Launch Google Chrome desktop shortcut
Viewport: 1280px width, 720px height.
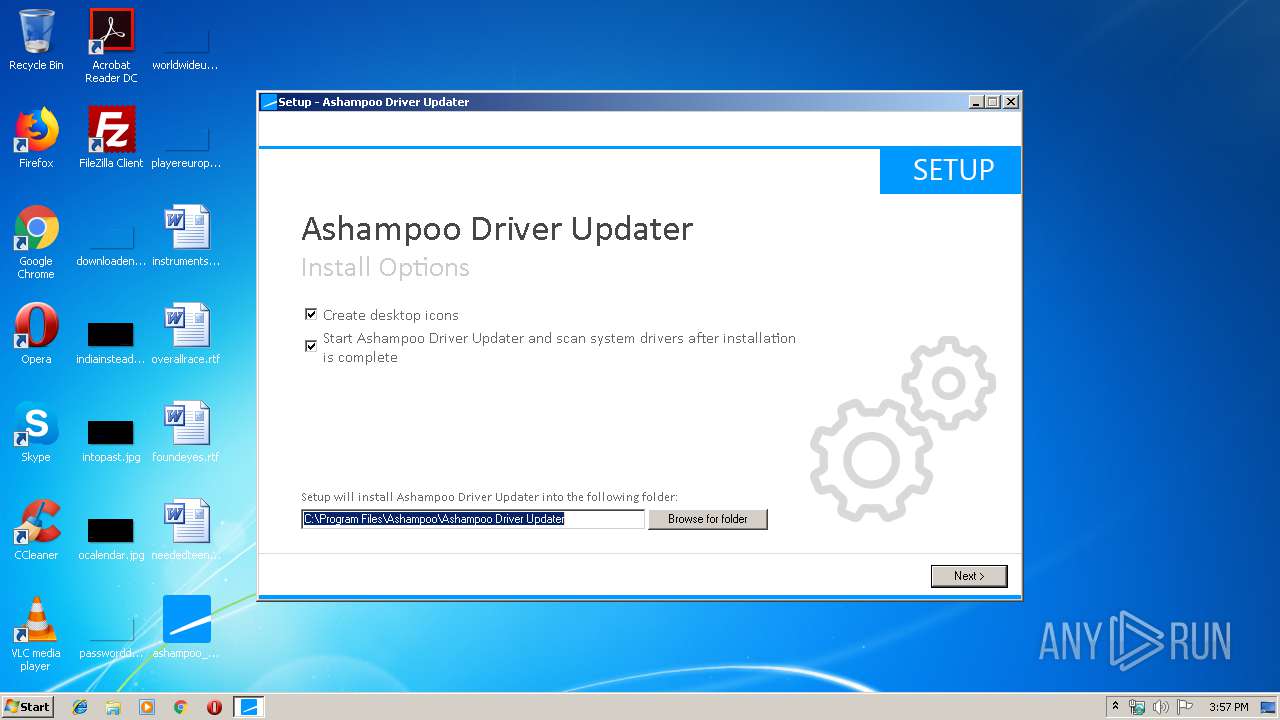click(x=36, y=242)
